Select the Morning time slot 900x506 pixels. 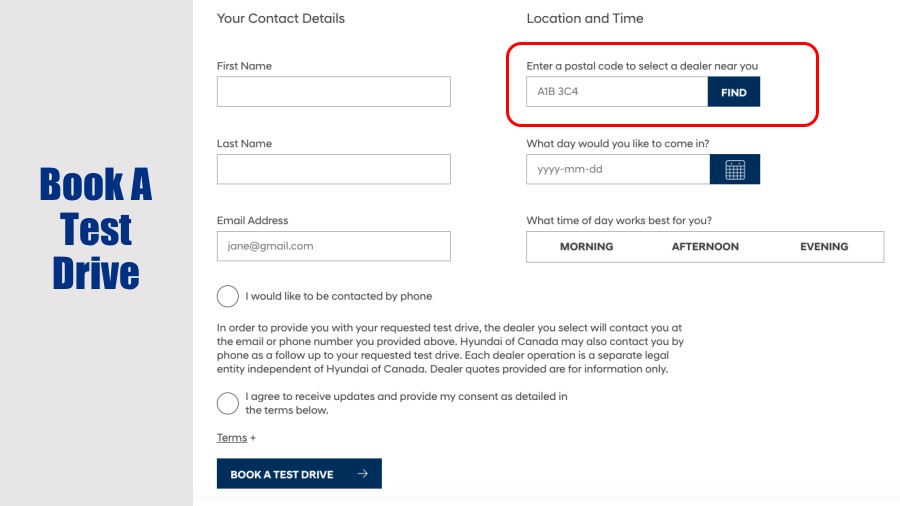pyautogui.click(x=586, y=247)
